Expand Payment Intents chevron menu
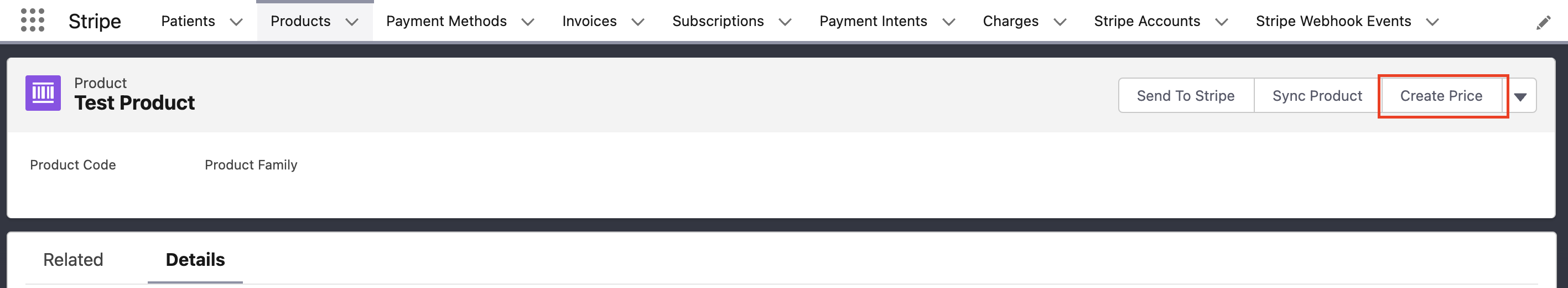 (948, 23)
